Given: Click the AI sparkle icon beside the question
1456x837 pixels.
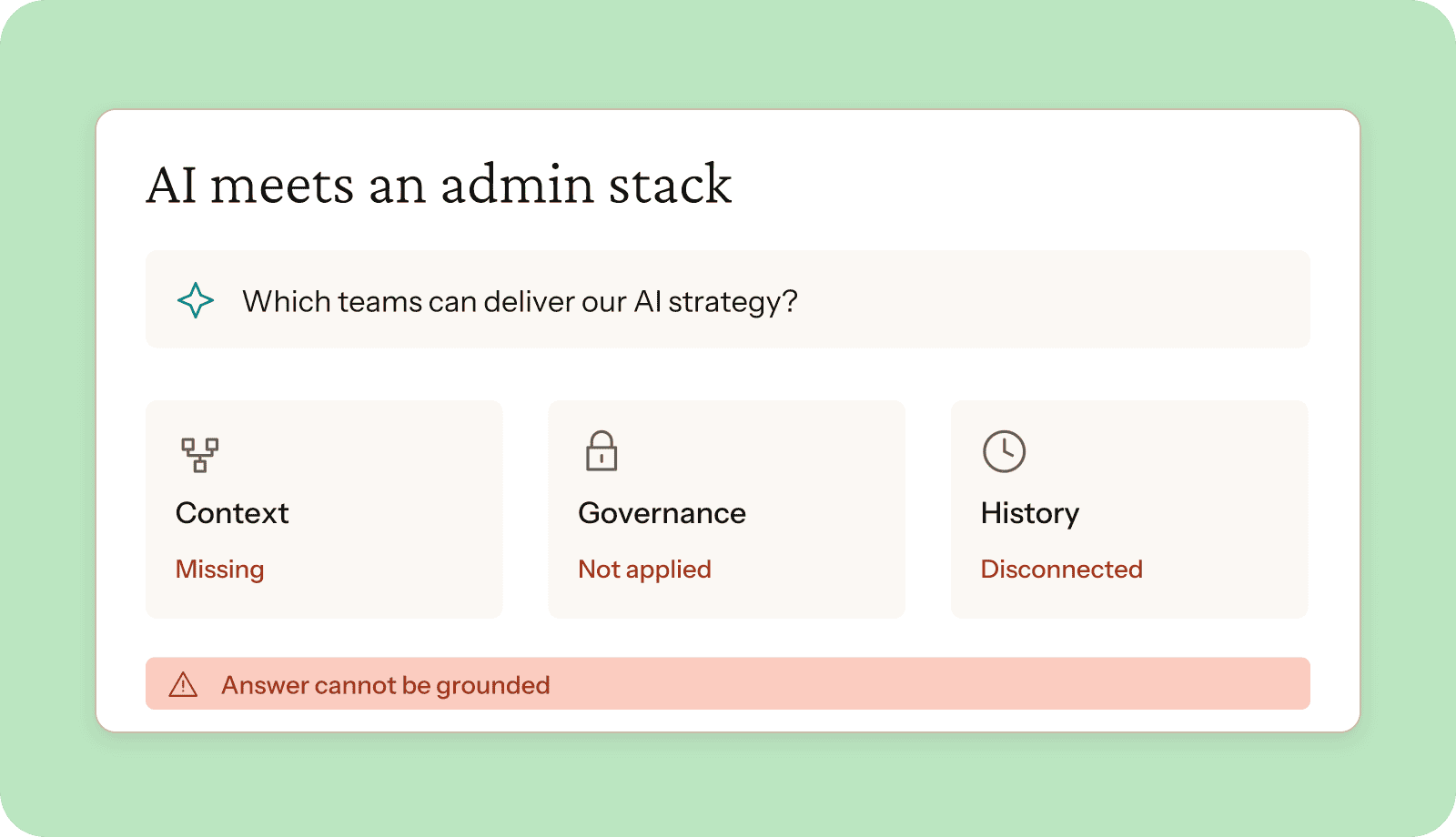Looking at the screenshot, I should tap(196, 300).
